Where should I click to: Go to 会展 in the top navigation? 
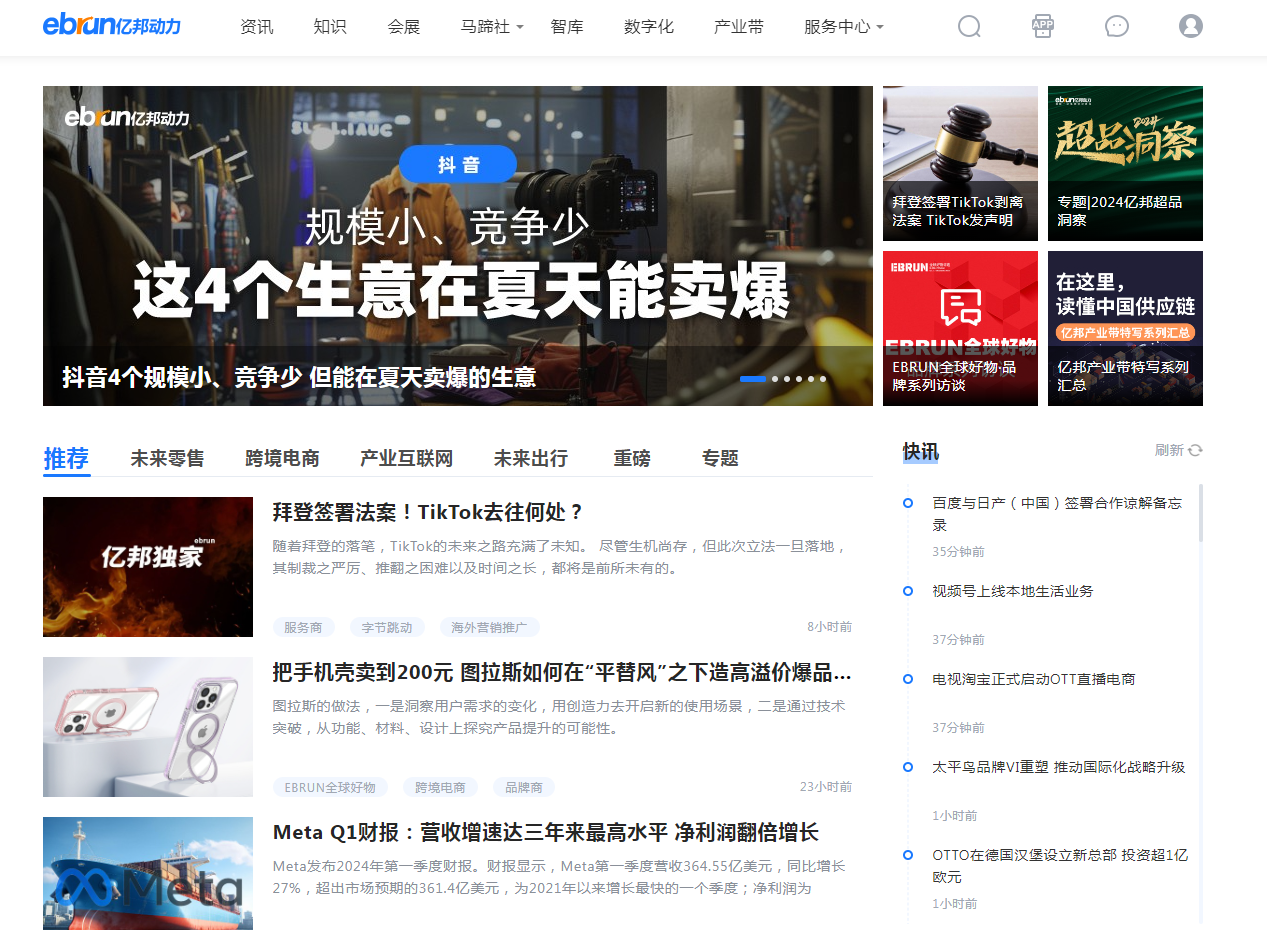pyautogui.click(x=404, y=27)
